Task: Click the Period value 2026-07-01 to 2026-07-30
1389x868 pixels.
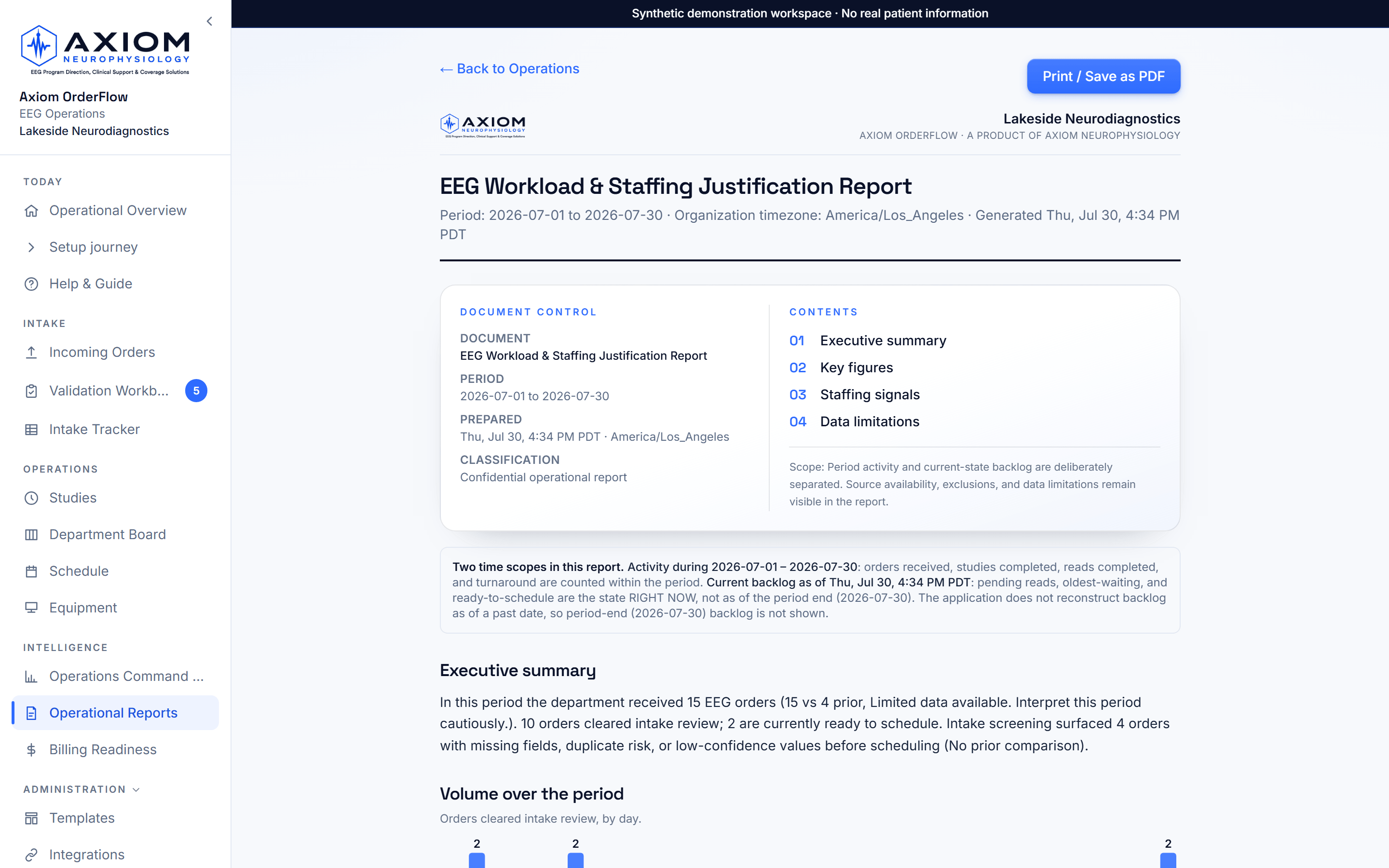Action: point(534,397)
